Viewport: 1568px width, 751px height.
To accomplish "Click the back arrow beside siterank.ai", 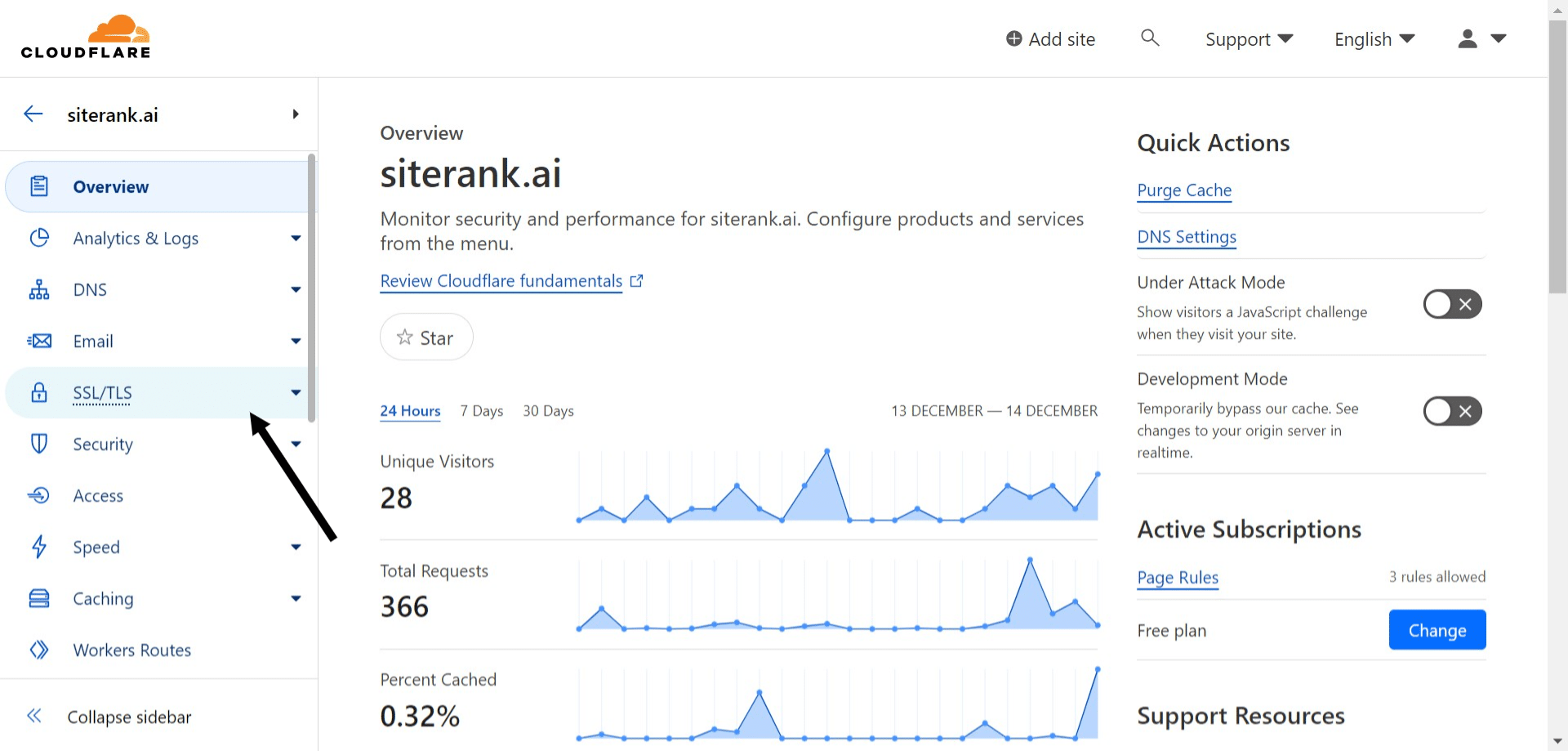I will pos(33,114).
